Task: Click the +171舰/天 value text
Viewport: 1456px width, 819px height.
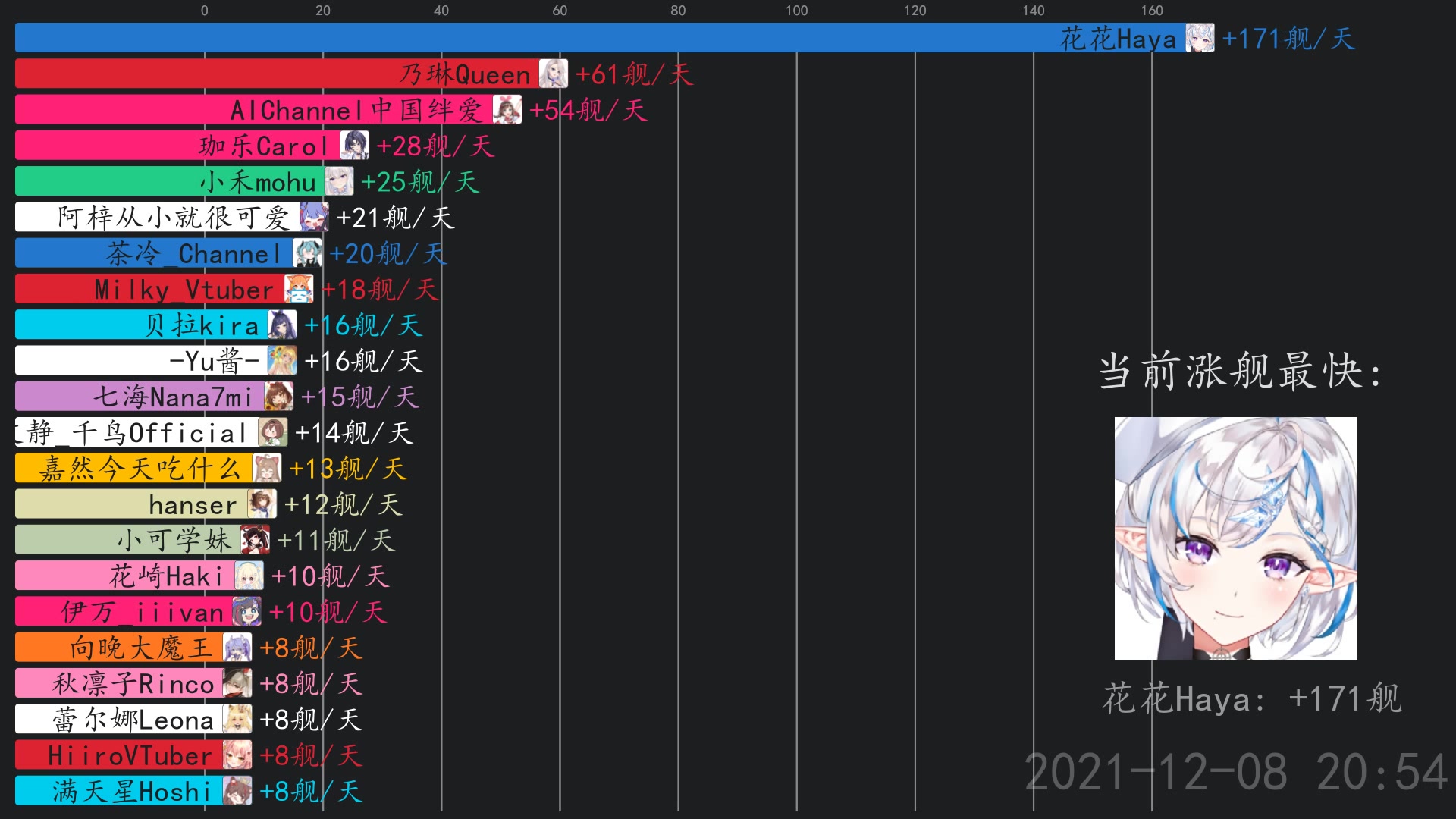Action: click(x=1288, y=39)
